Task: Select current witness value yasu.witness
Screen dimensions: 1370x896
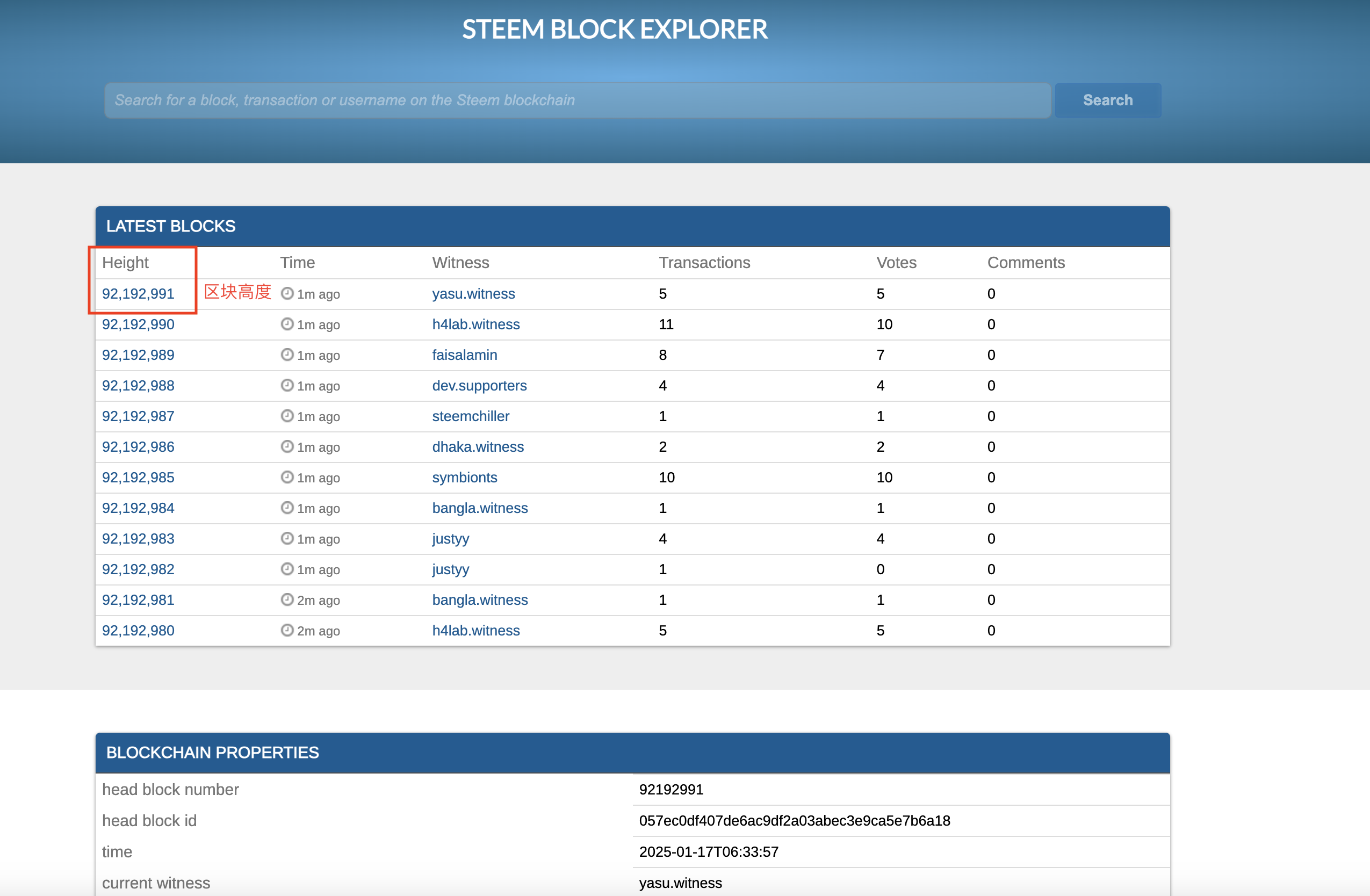Action: click(x=680, y=882)
